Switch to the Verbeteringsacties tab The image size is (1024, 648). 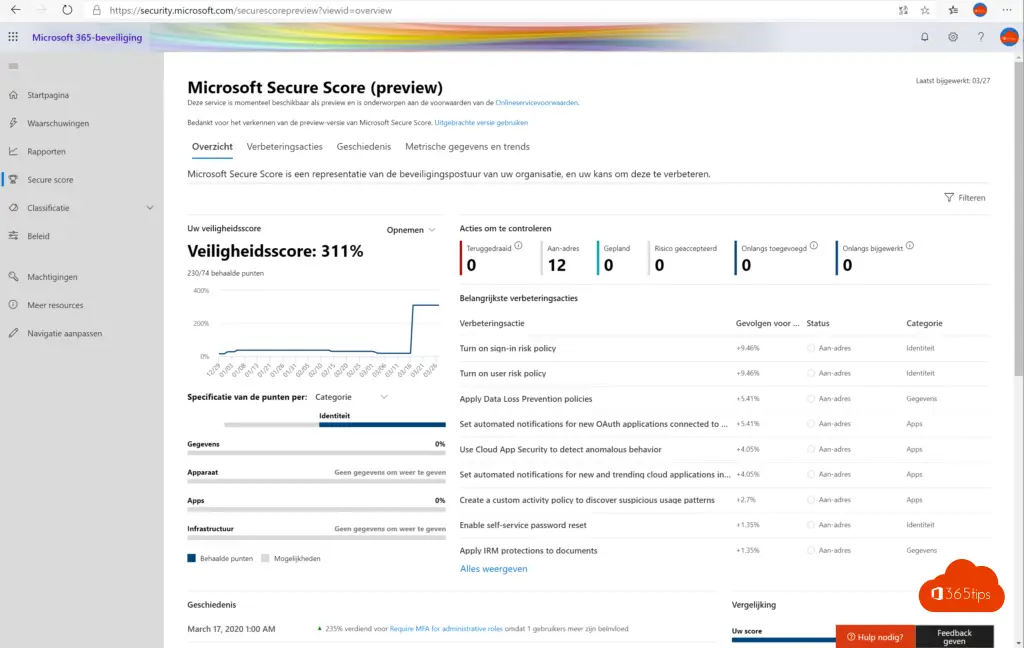click(x=285, y=147)
